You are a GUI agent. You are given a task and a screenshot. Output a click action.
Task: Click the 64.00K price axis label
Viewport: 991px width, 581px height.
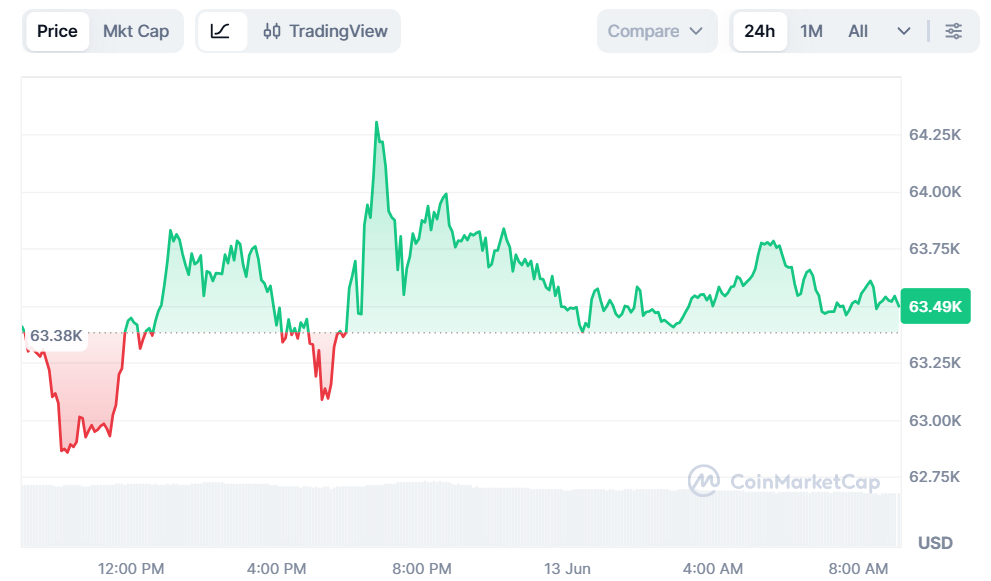click(935, 192)
